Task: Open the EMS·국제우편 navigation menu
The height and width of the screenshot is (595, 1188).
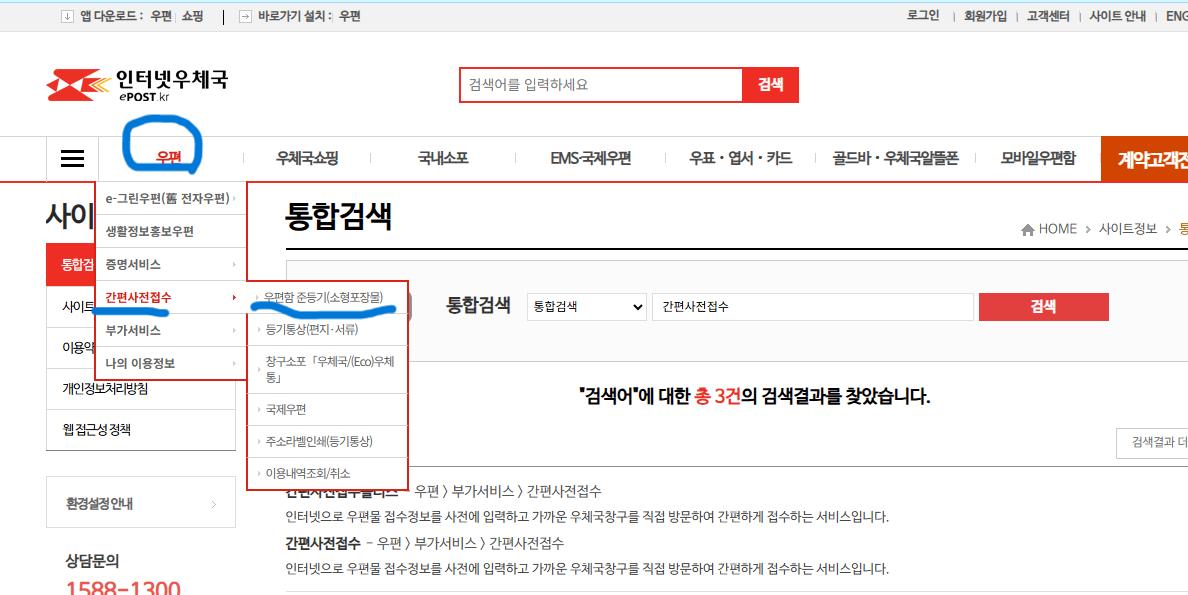Action: [591, 158]
